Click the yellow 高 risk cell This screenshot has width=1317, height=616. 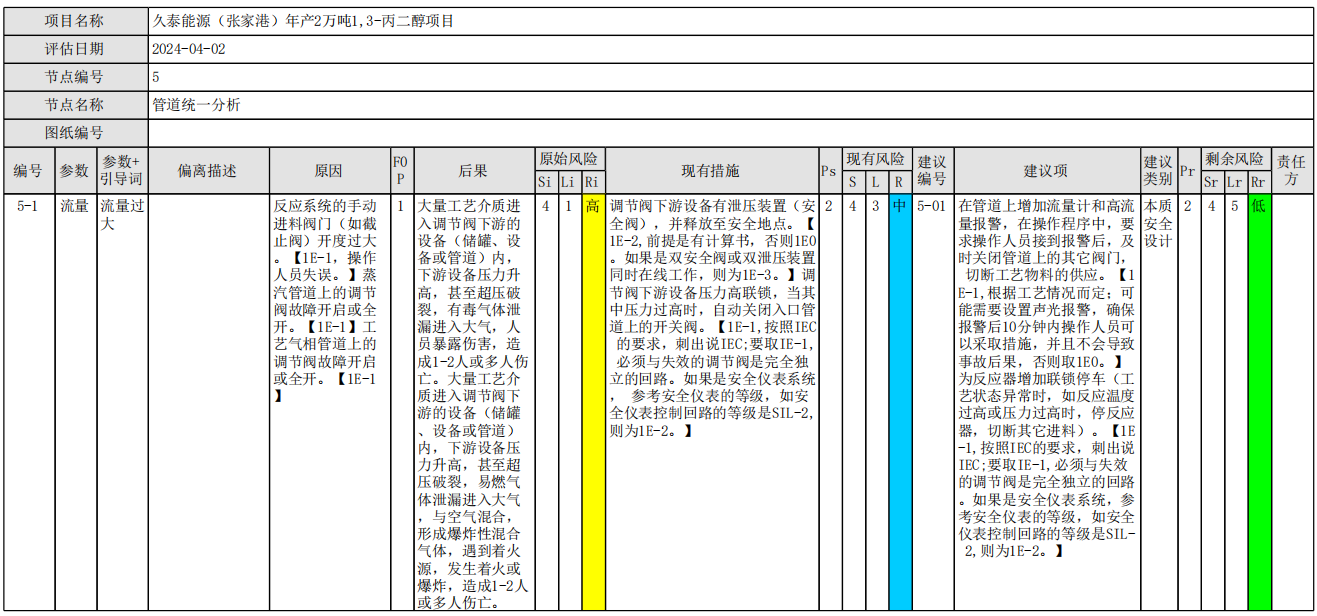pyautogui.click(x=593, y=402)
